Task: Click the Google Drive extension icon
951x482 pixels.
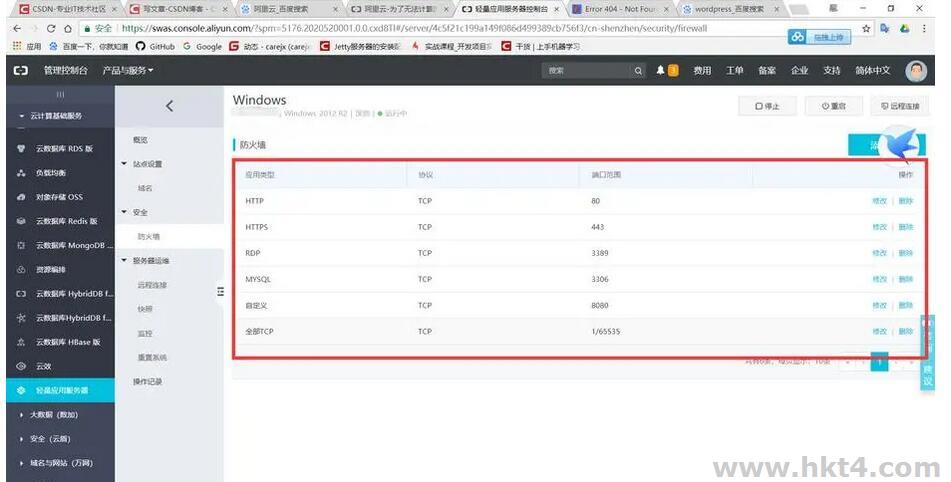Action: pyautogui.click(x=904, y=28)
